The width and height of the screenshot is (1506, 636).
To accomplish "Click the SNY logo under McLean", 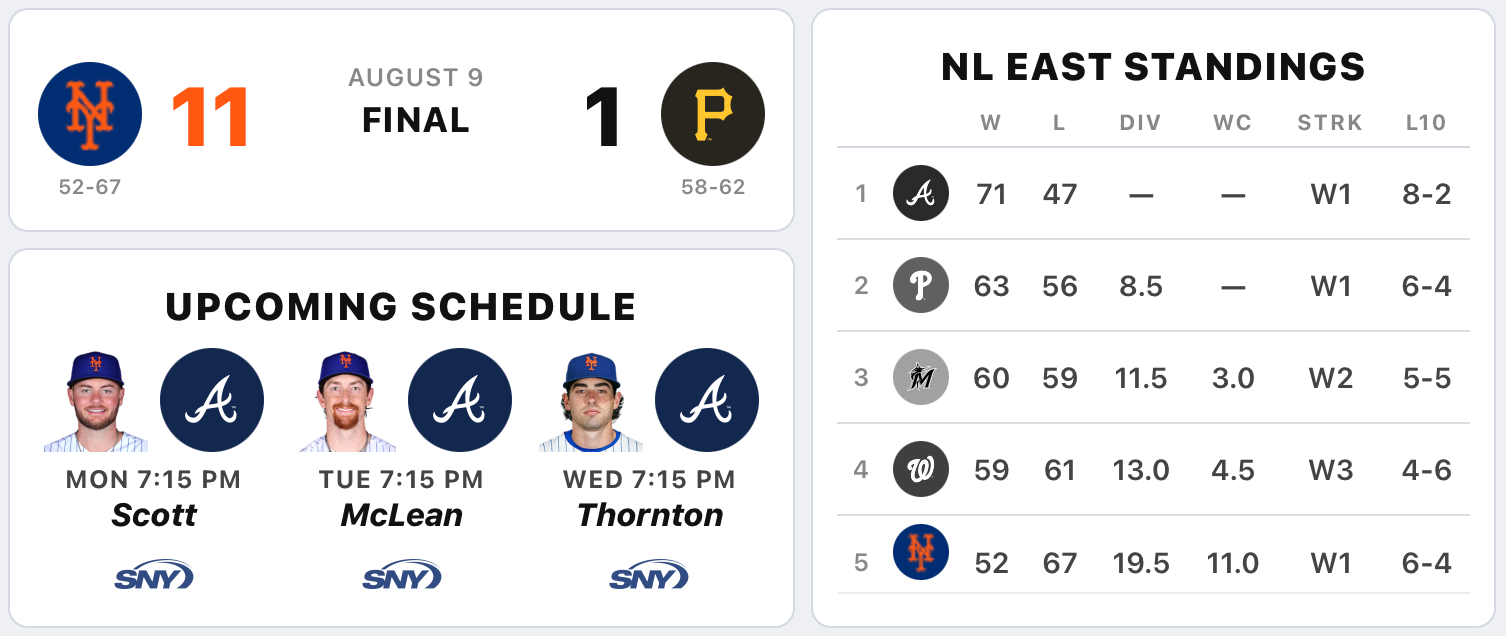I will pos(402,575).
